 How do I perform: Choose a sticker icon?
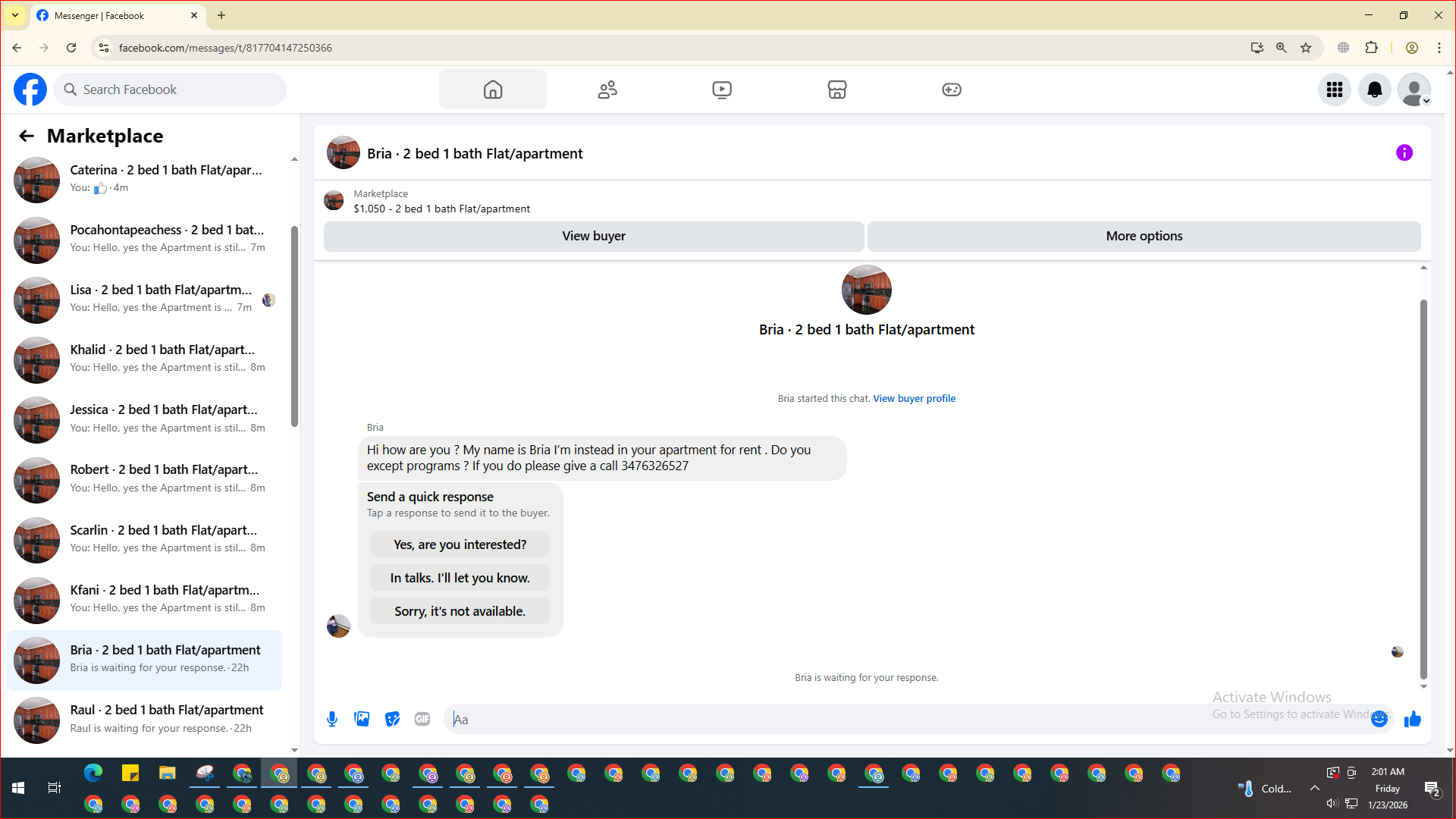pyautogui.click(x=392, y=719)
